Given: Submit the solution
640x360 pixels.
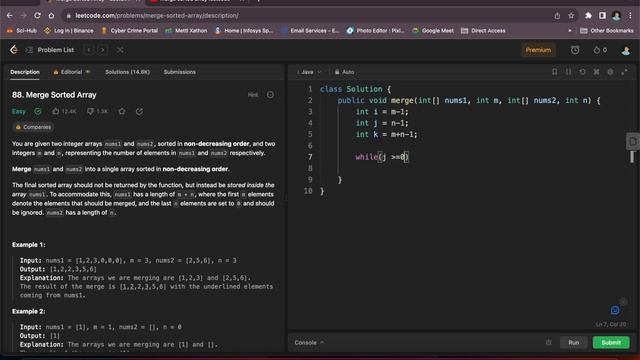Looking at the screenshot, I should pos(611,342).
